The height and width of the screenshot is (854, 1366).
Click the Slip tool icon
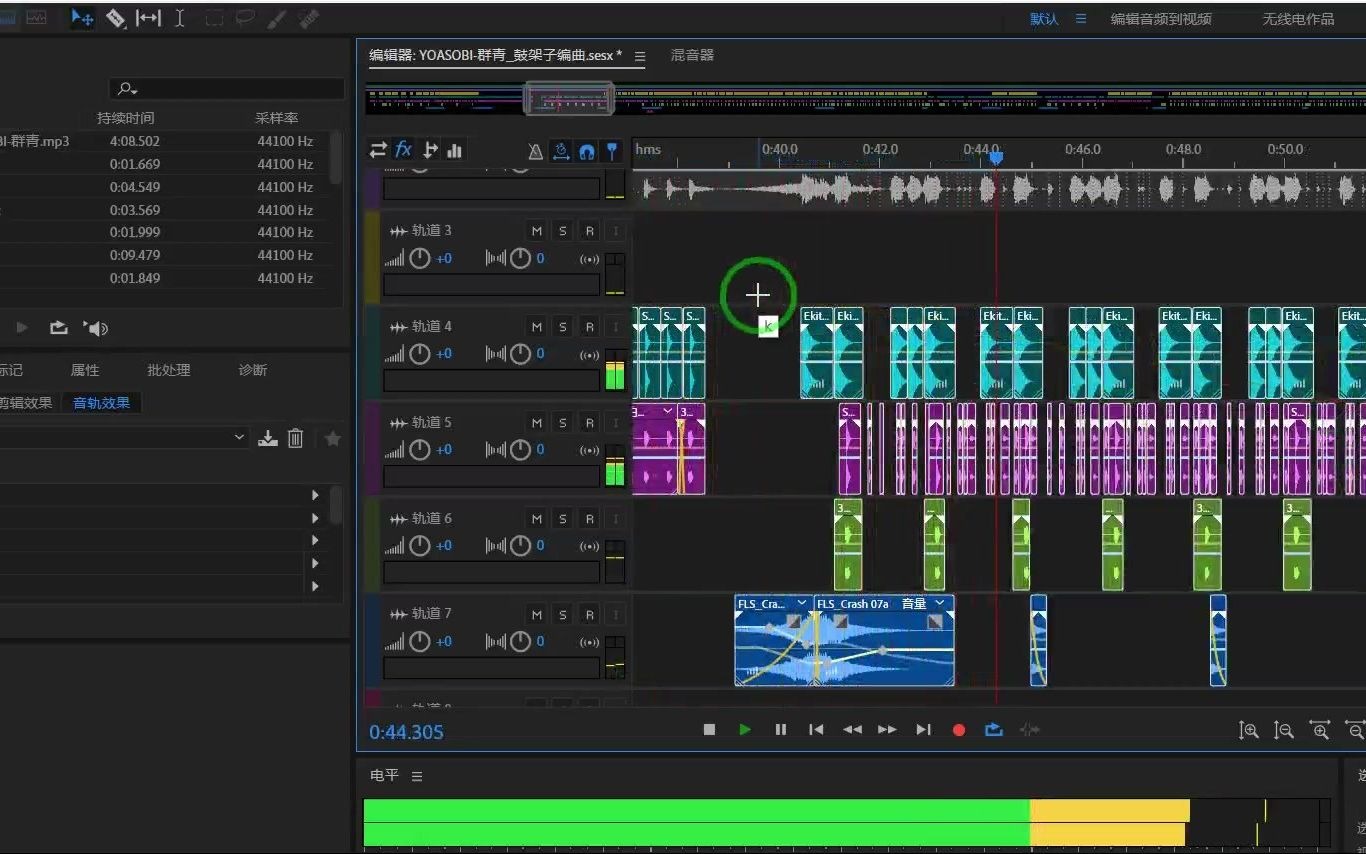(148, 18)
